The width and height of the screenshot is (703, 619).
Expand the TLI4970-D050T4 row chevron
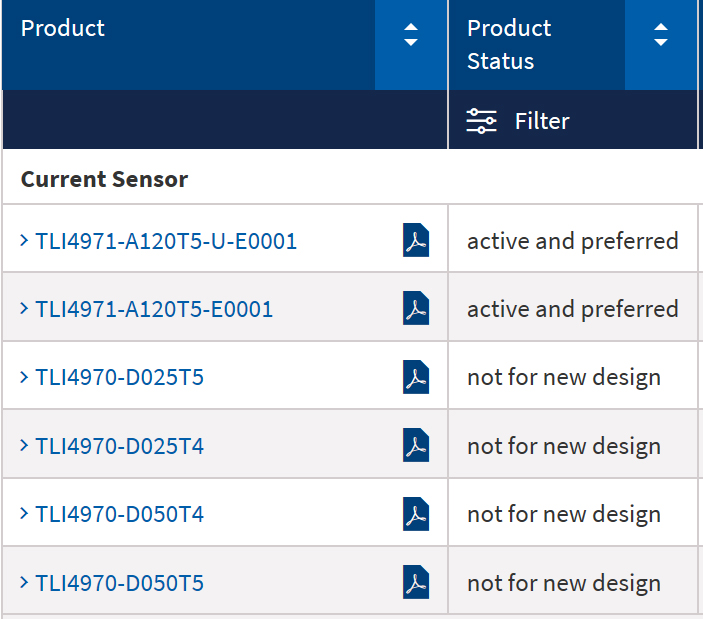click(x=24, y=514)
